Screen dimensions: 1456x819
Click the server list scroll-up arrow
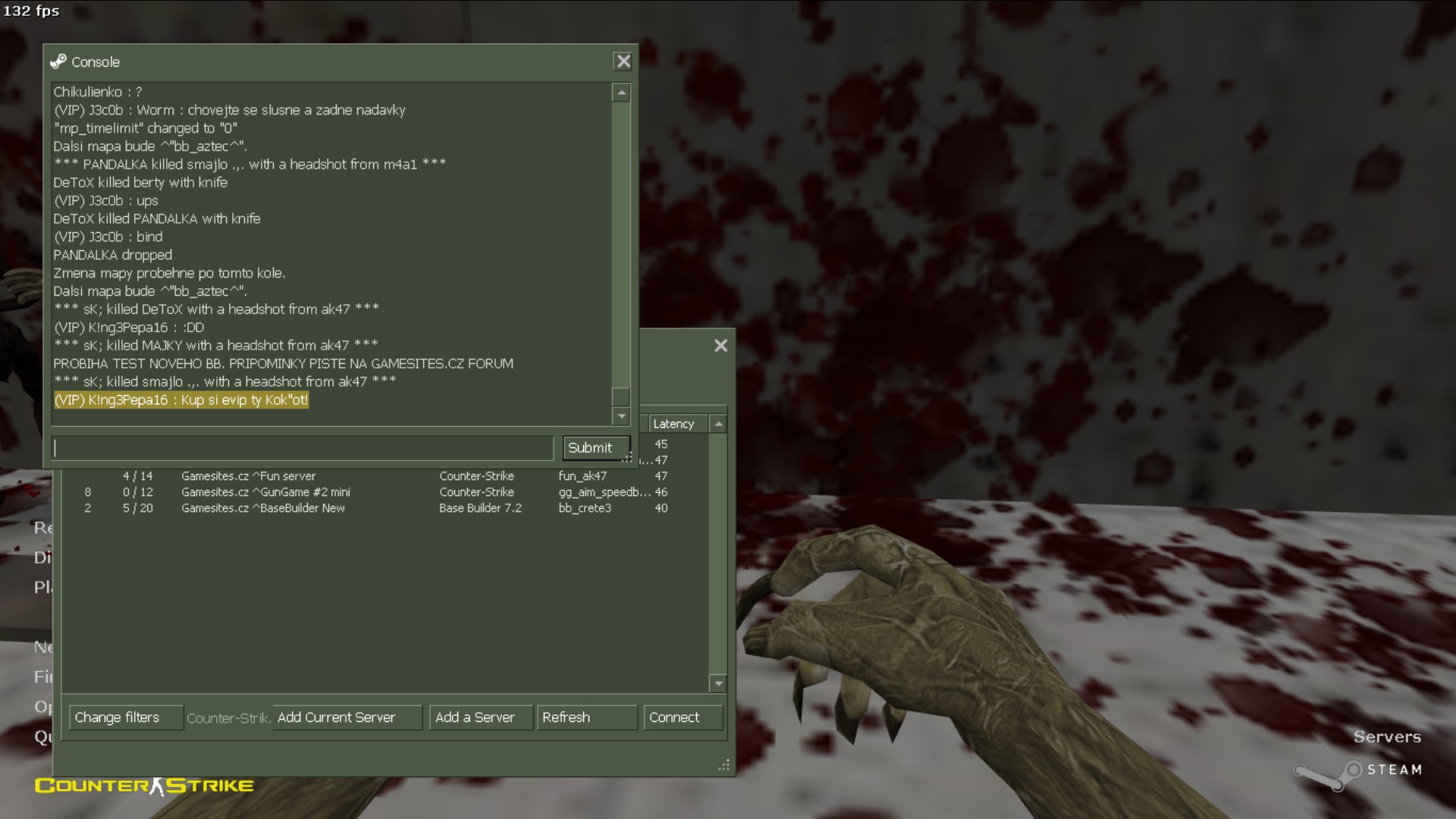tap(718, 424)
